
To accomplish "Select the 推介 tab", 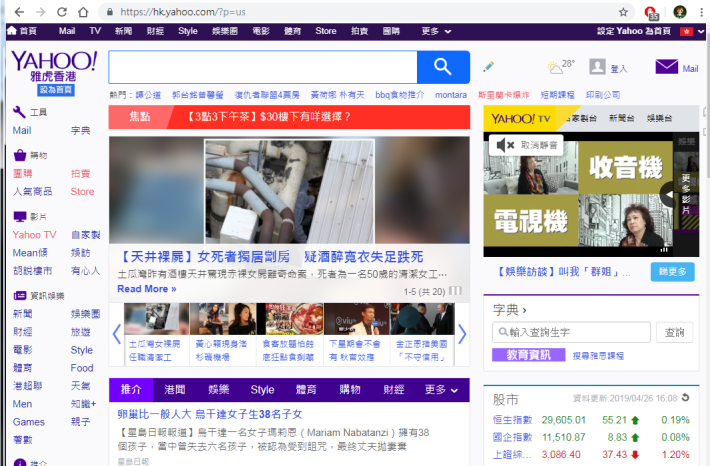I will coord(131,389).
